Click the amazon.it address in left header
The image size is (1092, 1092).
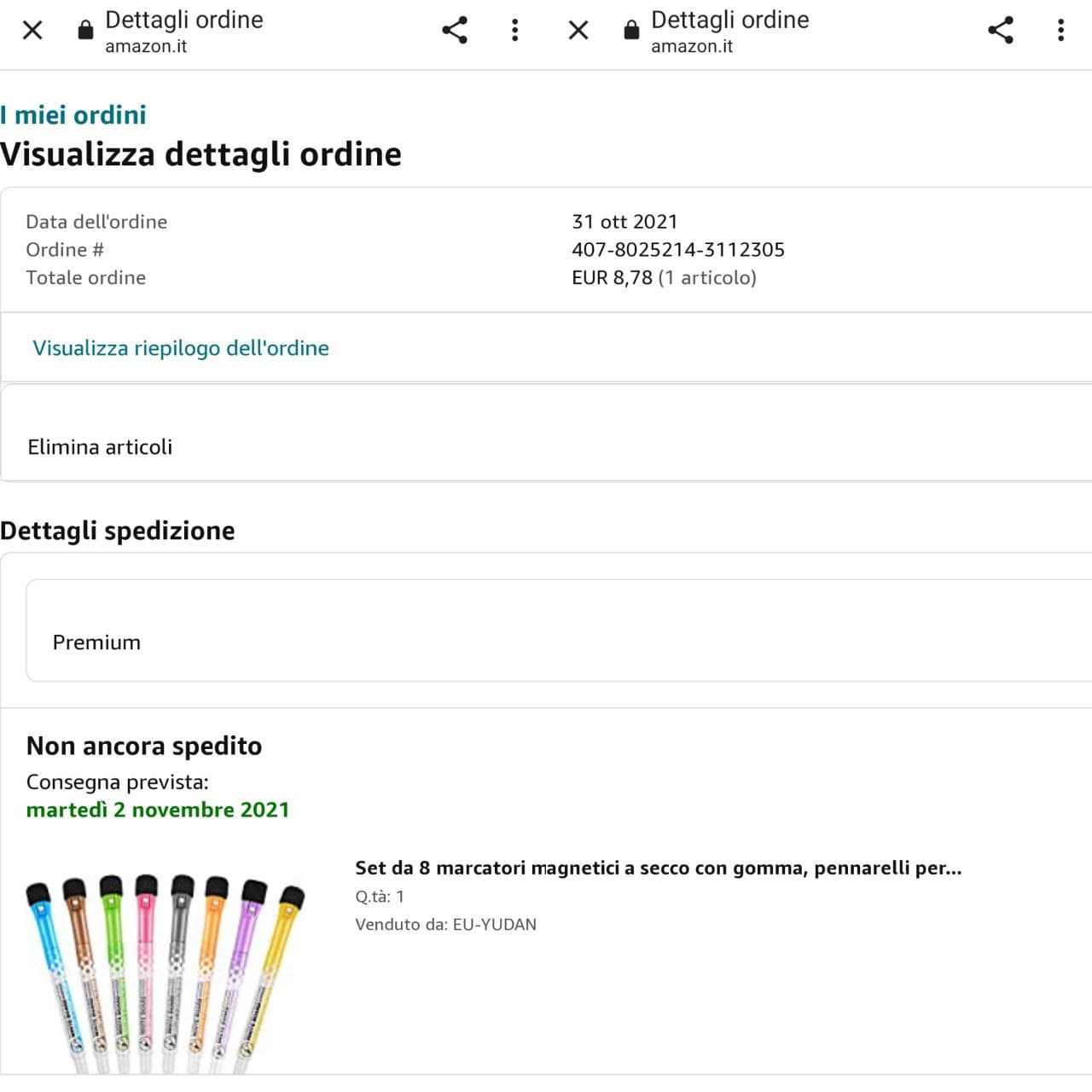click(146, 46)
